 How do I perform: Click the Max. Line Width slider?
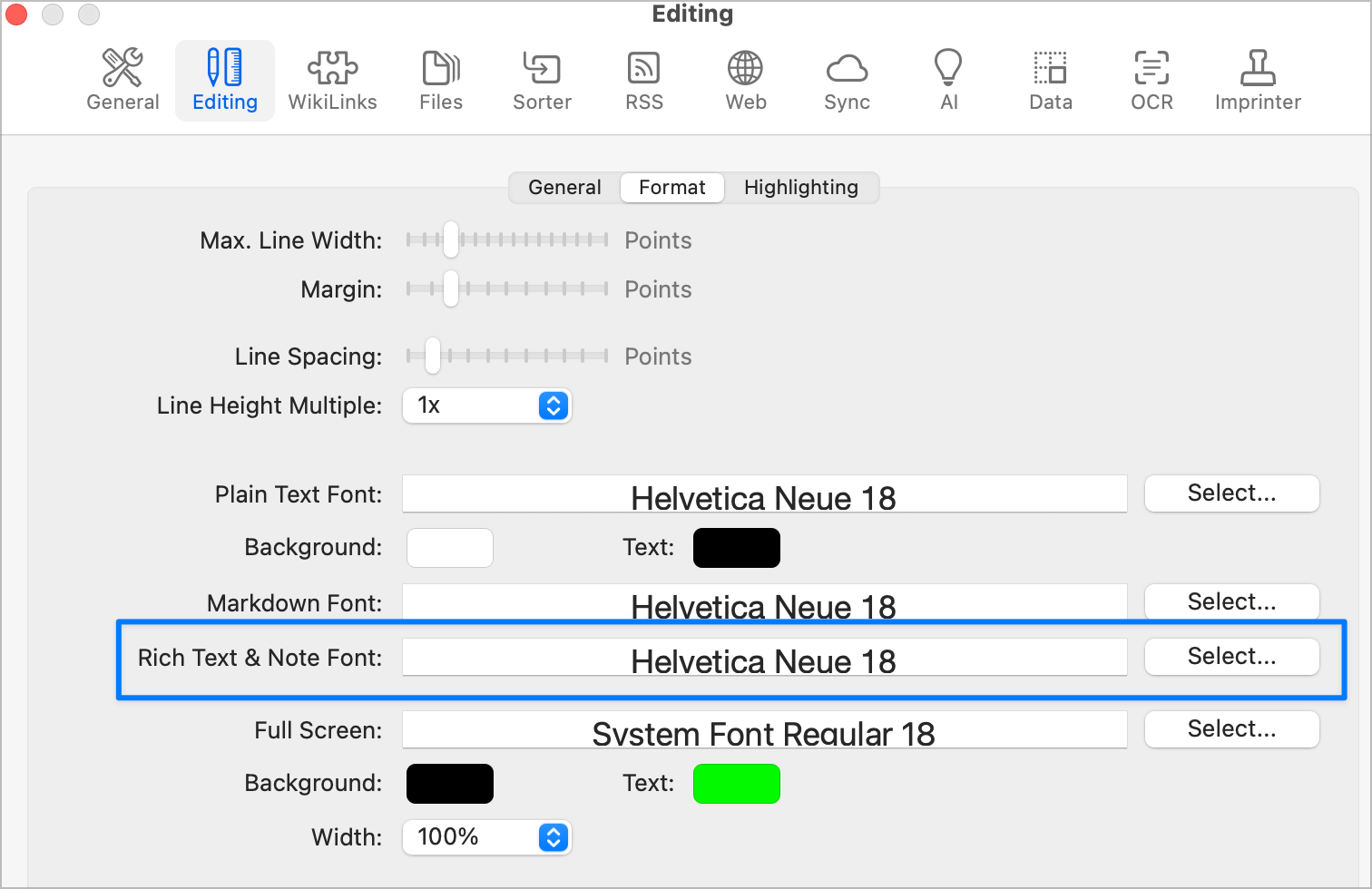506,240
